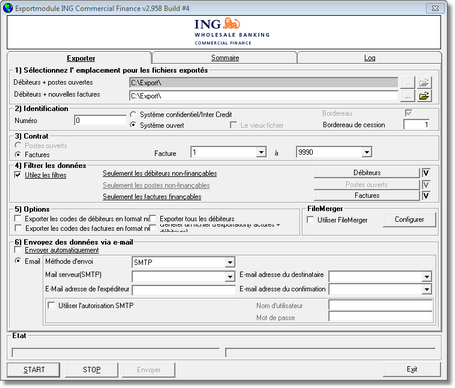Focus the Numéro input field
The image size is (455, 388).
click(x=100, y=120)
